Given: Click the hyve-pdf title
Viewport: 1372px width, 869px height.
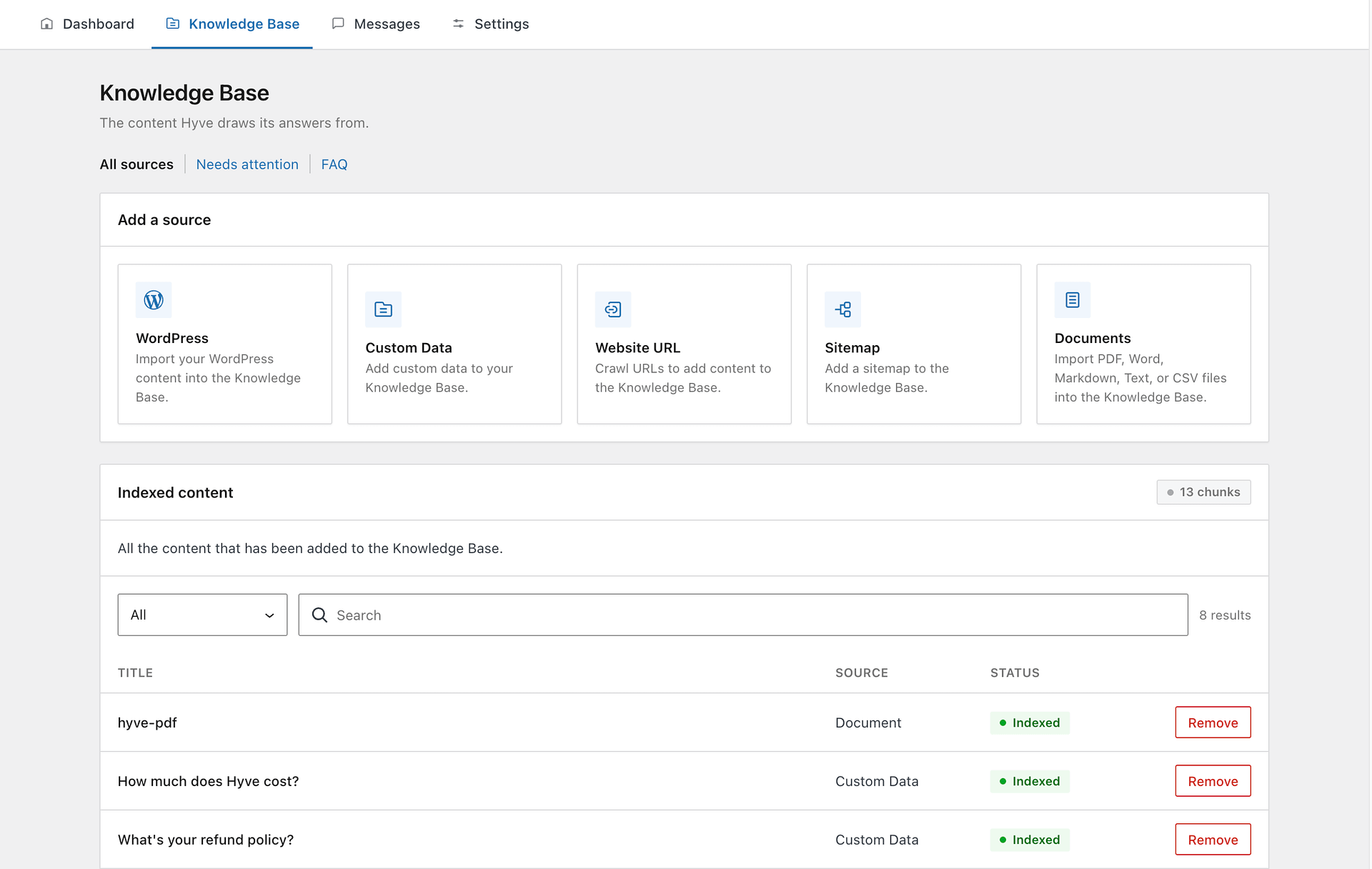Looking at the screenshot, I should pyautogui.click(x=147, y=722).
